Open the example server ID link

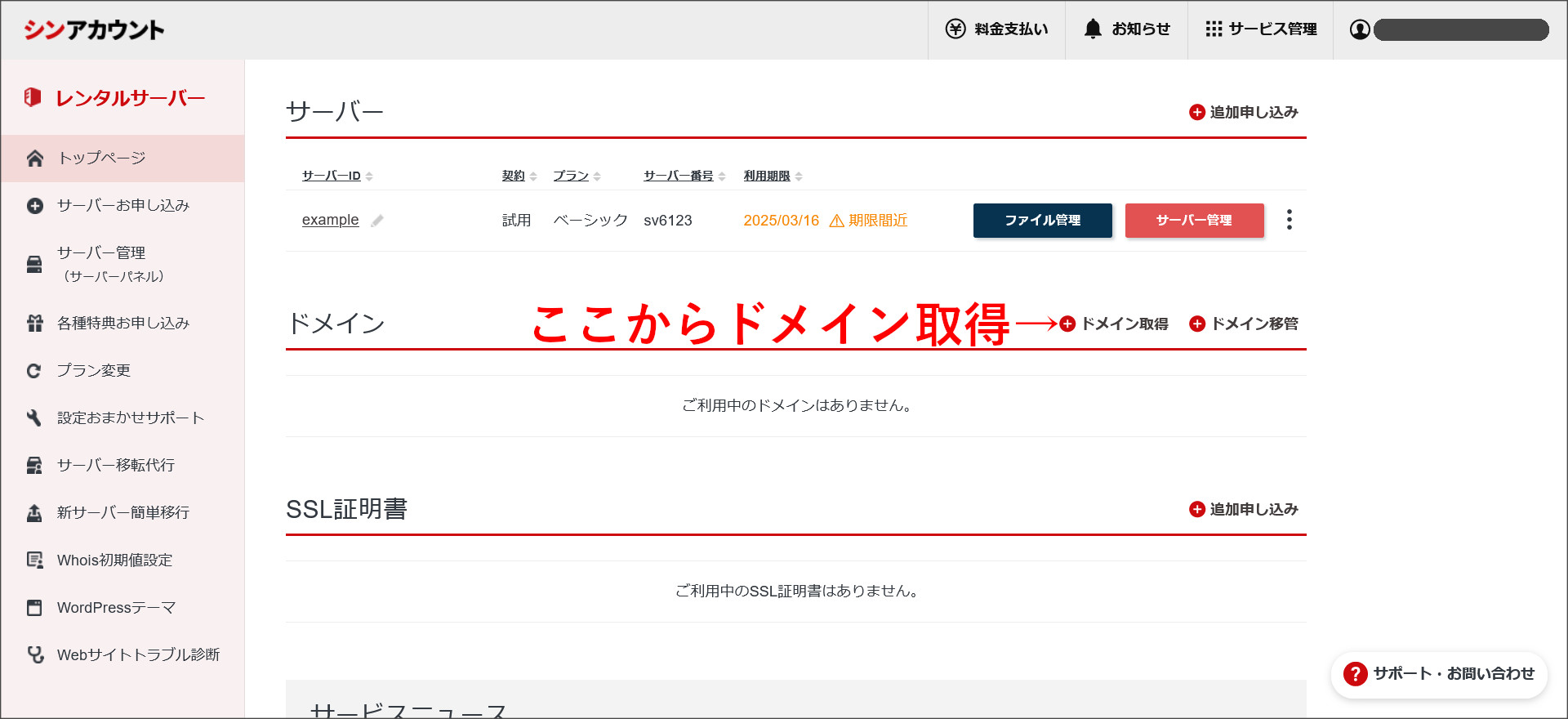pyautogui.click(x=330, y=220)
